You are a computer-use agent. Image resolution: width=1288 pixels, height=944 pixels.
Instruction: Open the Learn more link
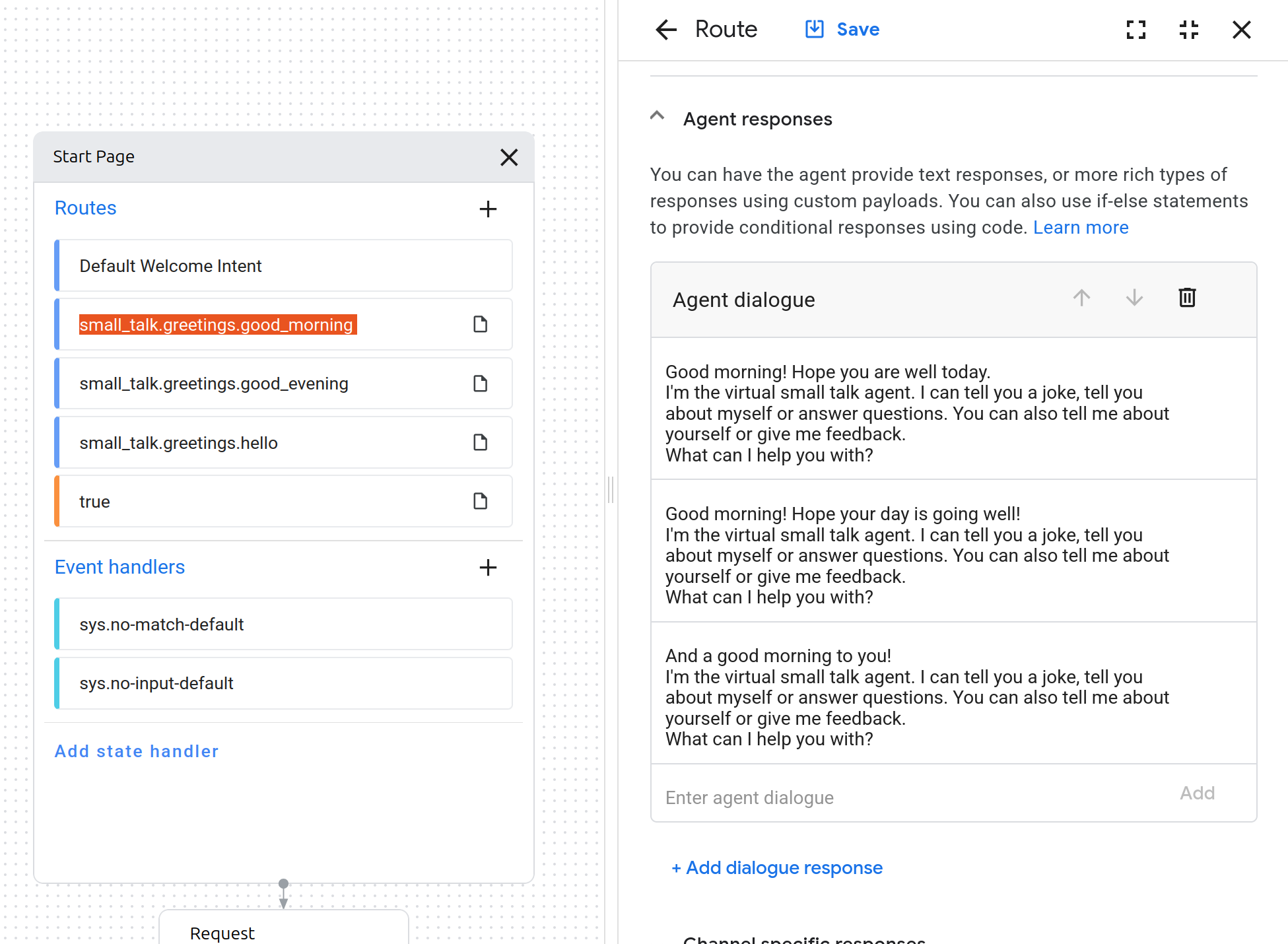pyautogui.click(x=1081, y=228)
